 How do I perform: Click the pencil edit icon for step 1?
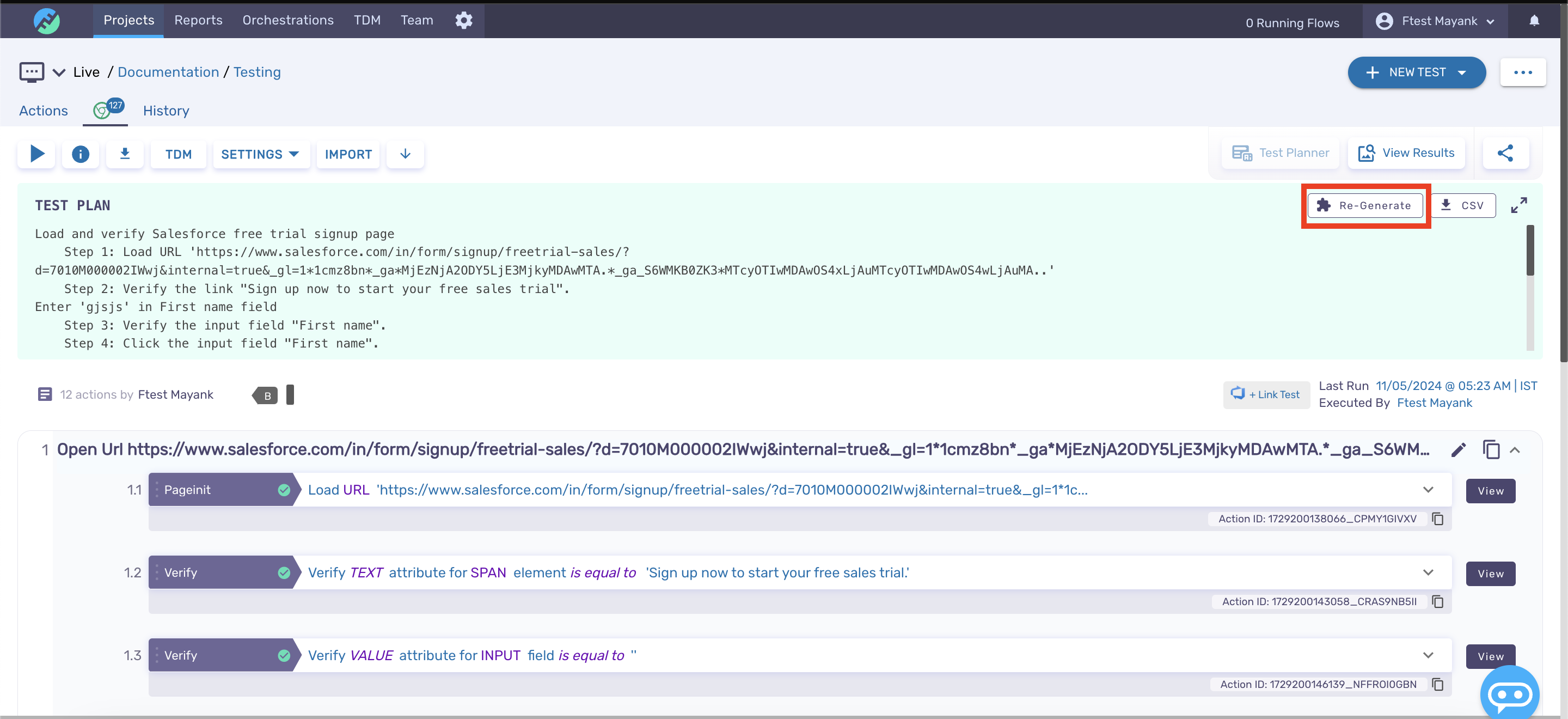tap(1459, 450)
